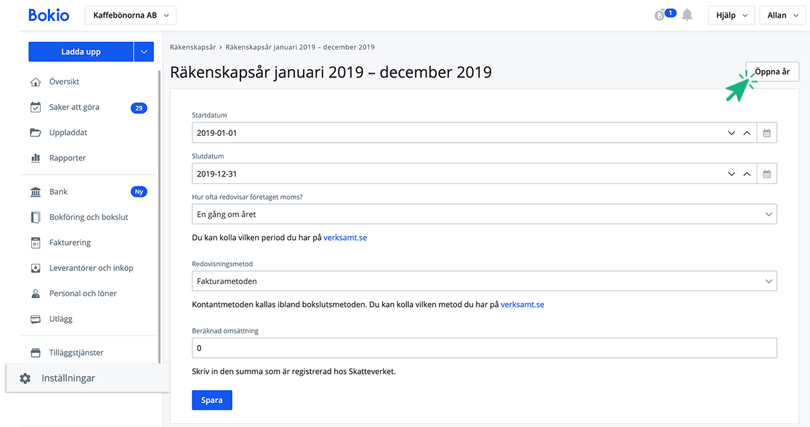Open the Redovisningsmetod dropdown
Screen dimensions: 810x427
point(484,283)
